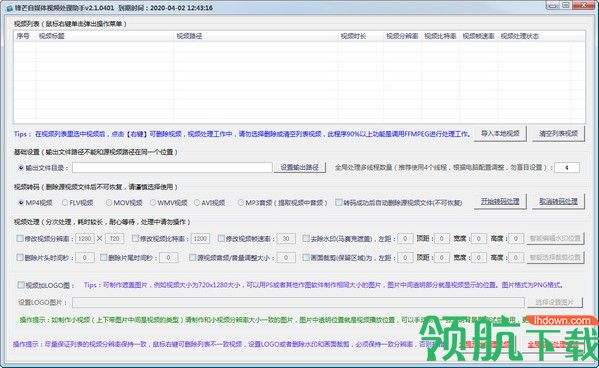Check the 删除片头时间秒 option
The width and height of the screenshot is (599, 368).
pyautogui.click(x=20, y=258)
